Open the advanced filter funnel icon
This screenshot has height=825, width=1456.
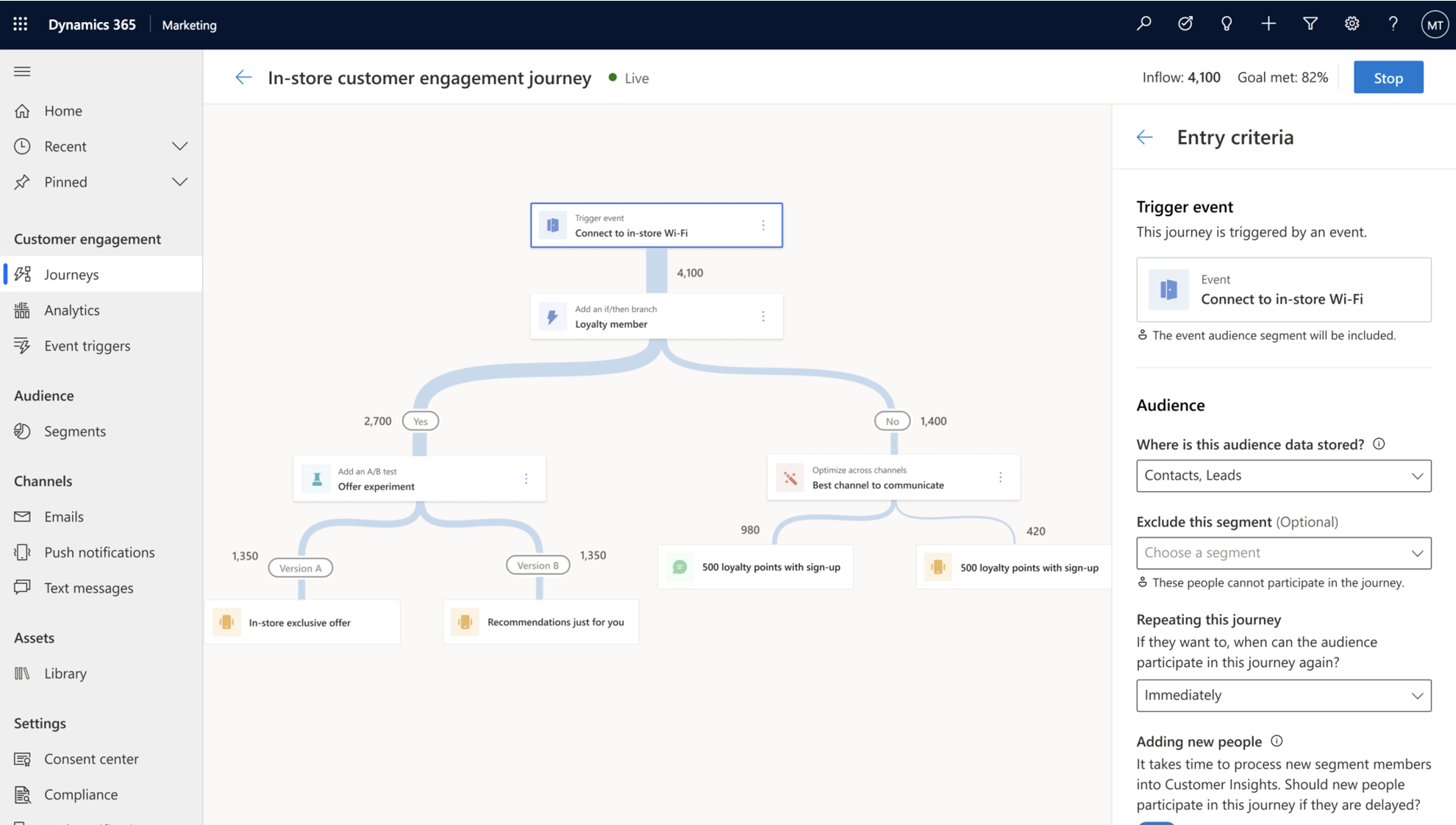tap(1310, 24)
